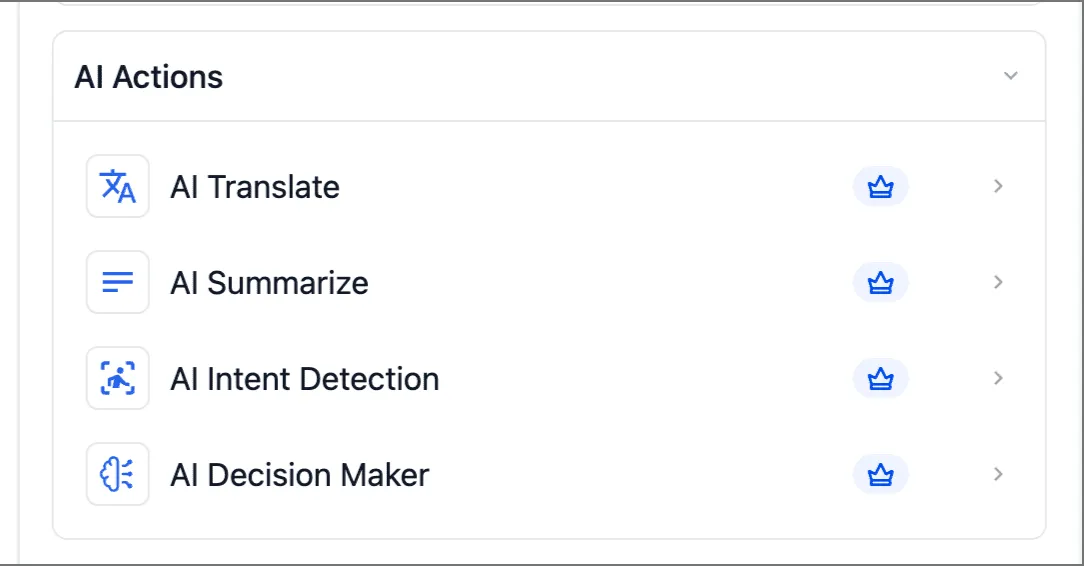The width and height of the screenshot is (1084, 566).
Task: Click the premium crown on AI Intent Detection
Action: coord(880,379)
